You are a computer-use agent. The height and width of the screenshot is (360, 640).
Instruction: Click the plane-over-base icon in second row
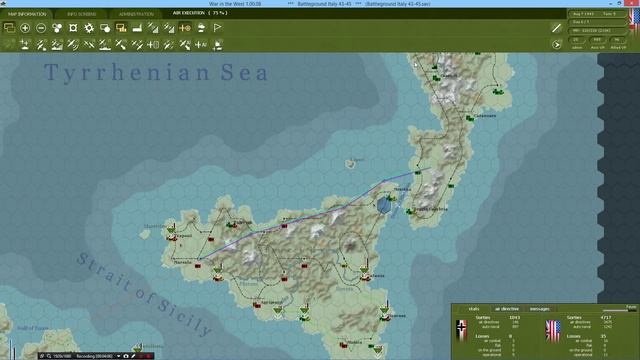tap(25, 44)
